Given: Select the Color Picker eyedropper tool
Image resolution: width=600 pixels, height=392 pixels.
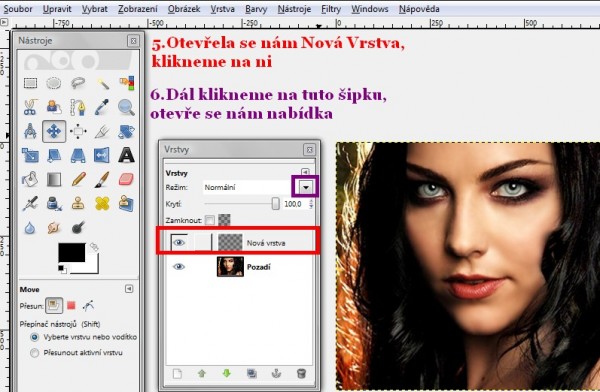Looking at the screenshot, I should tap(102, 107).
